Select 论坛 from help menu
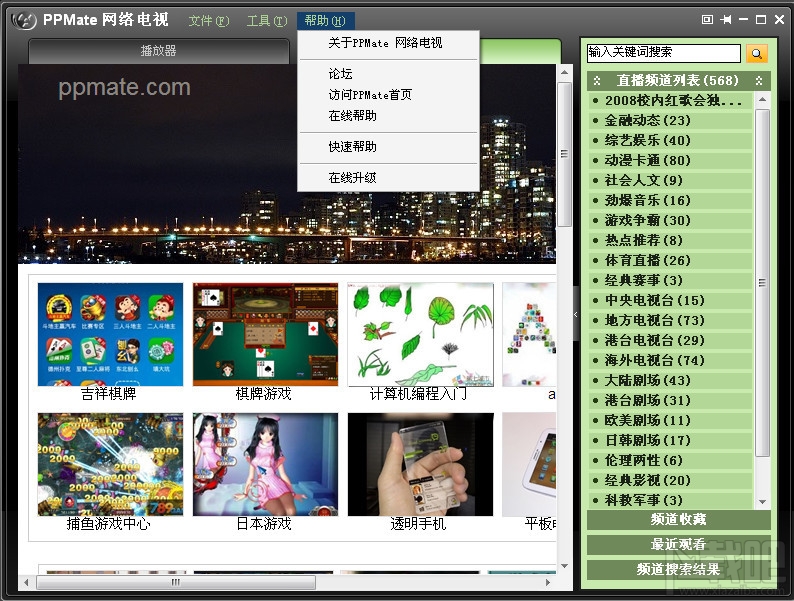This screenshot has width=794, height=601. pos(388,74)
